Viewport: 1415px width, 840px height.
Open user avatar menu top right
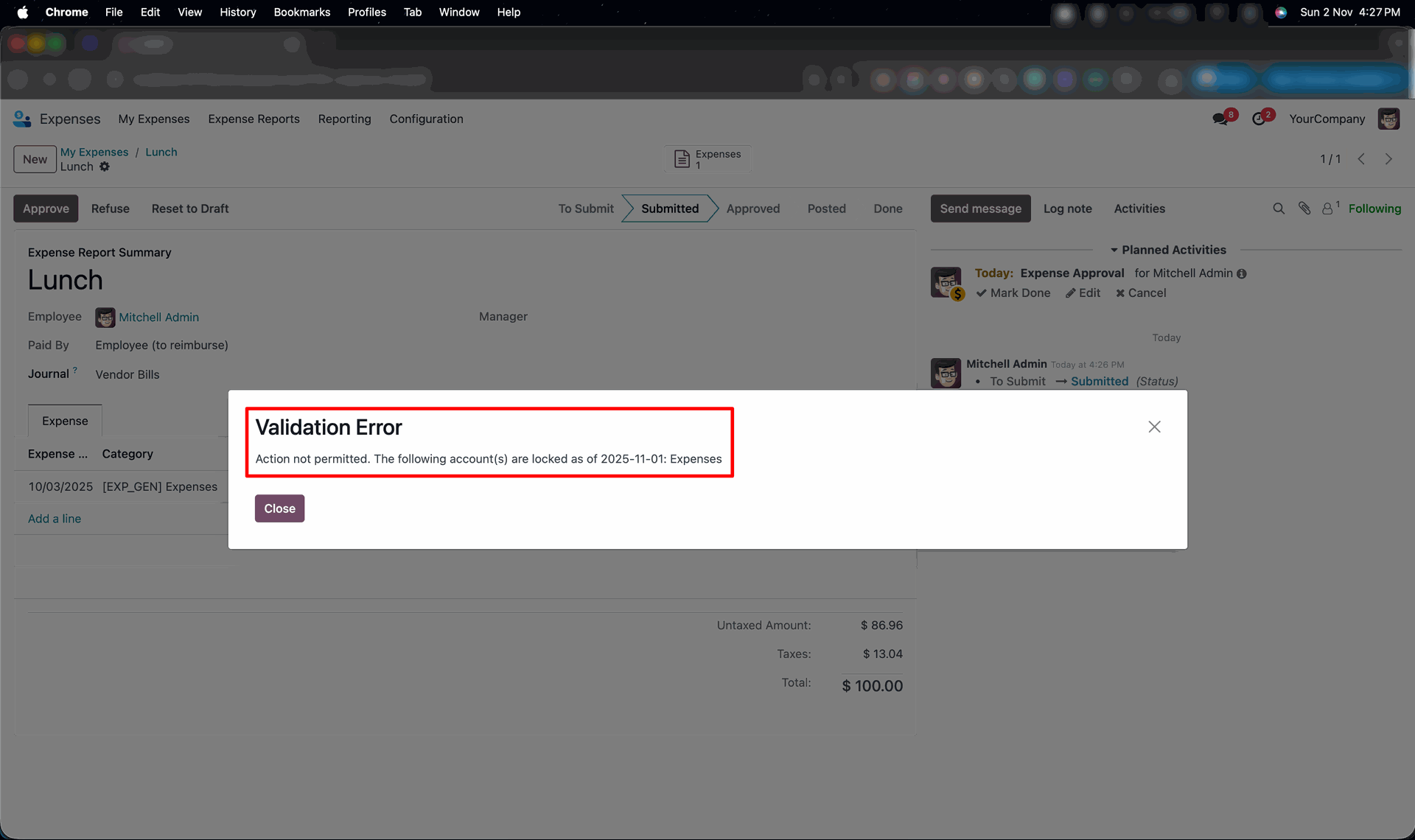(x=1388, y=119)
